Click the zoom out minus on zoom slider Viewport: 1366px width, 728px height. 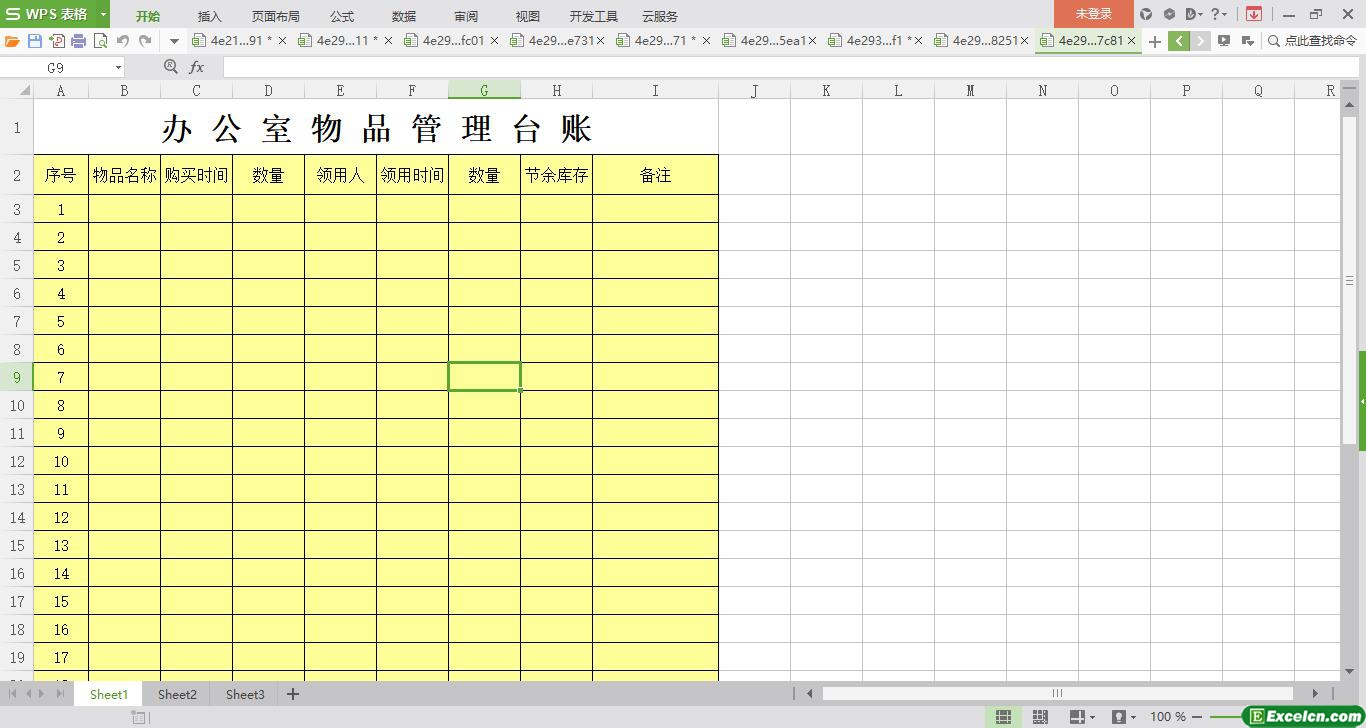click(1197, 717)
